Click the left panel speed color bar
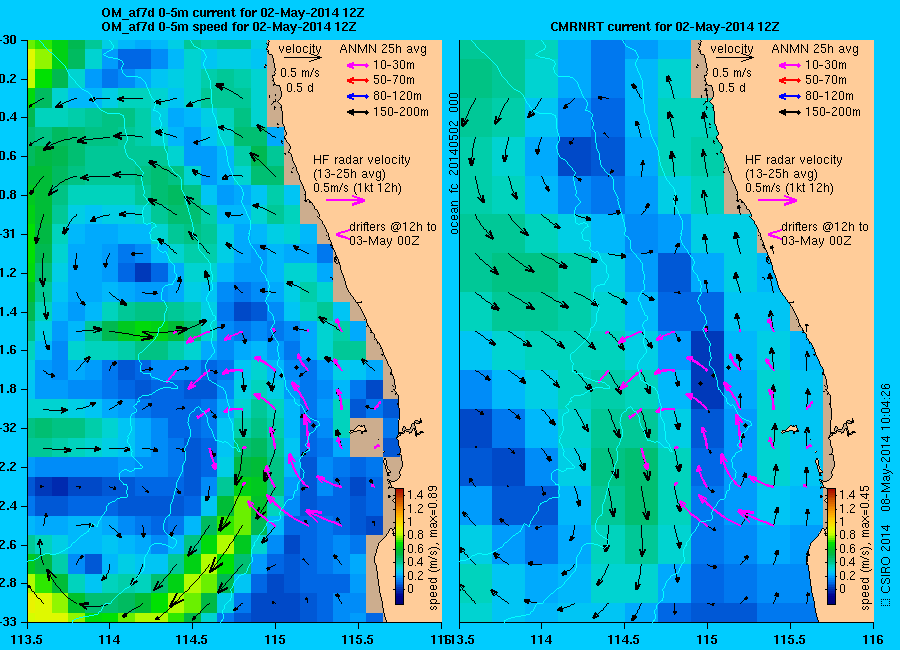The height and width of the screenshot is (650, 900). click(399, 546)
